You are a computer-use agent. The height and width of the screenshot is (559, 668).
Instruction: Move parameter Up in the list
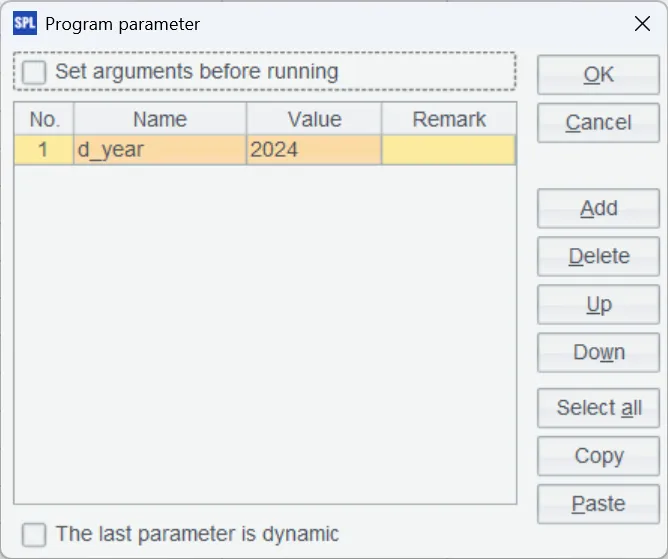pos(598,305)
